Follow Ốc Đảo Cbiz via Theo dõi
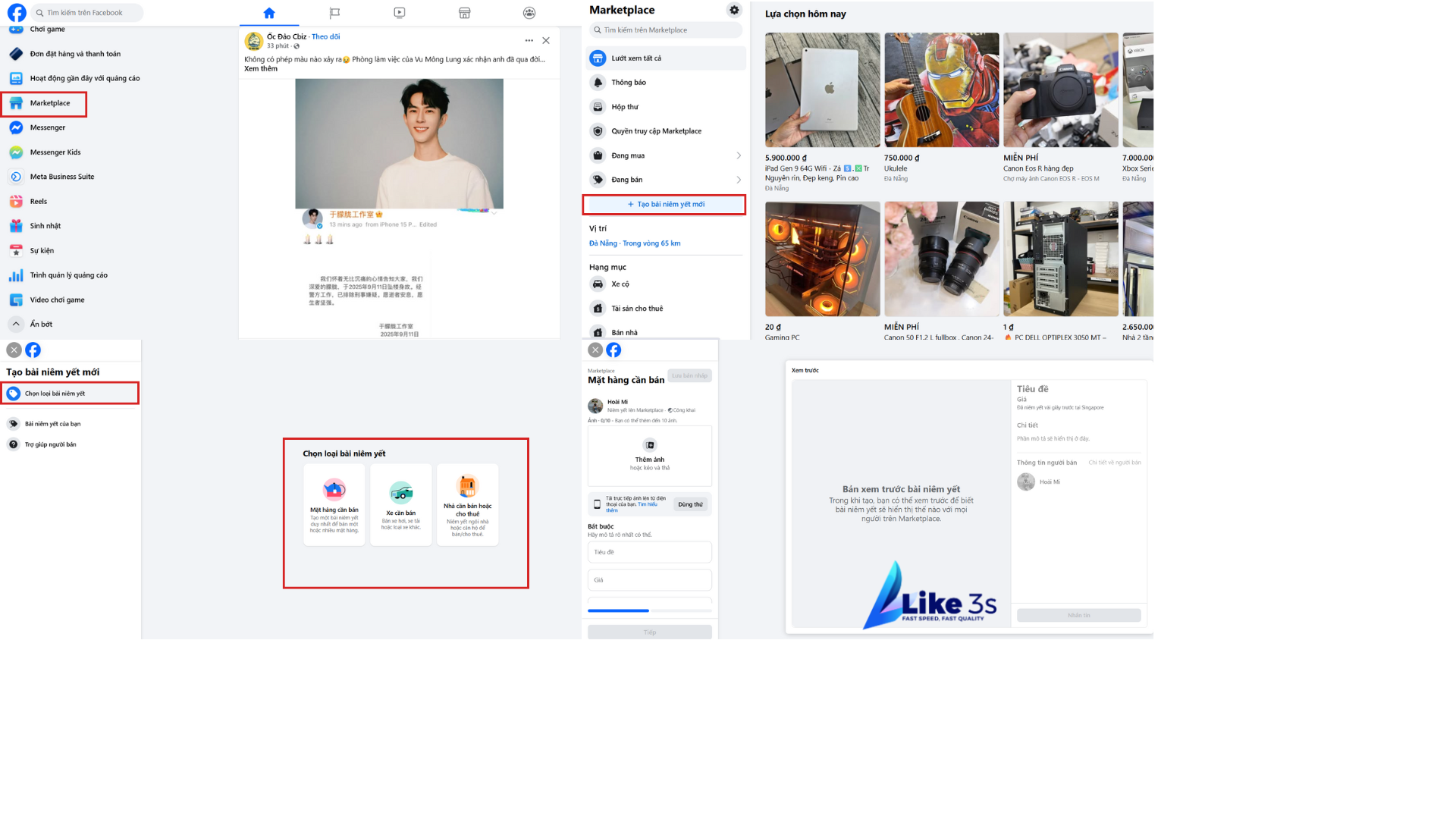This screenshot has height=819, width=1456. click(x=326, y=36)
